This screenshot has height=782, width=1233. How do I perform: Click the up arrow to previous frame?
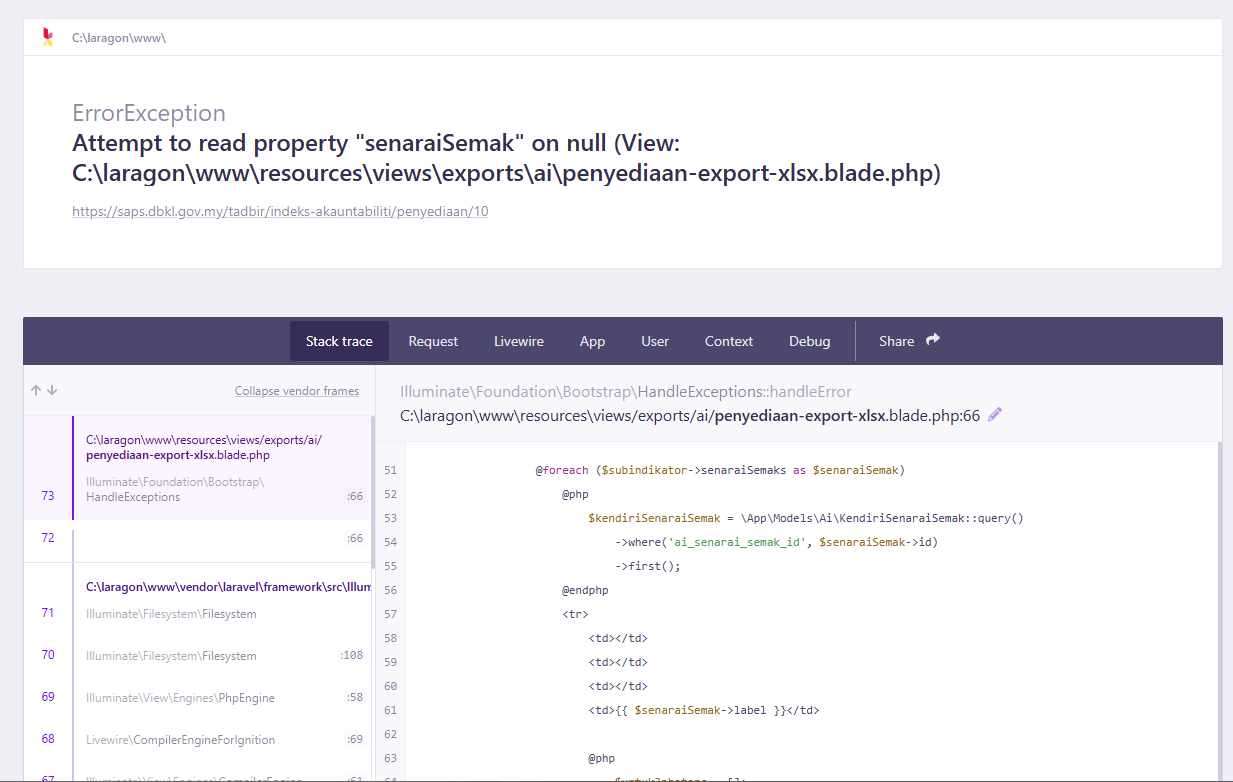[36, 391]
